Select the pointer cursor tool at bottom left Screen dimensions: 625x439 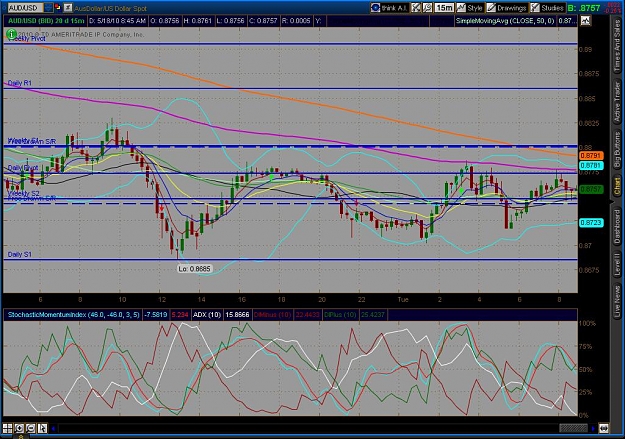click(42, 428)
